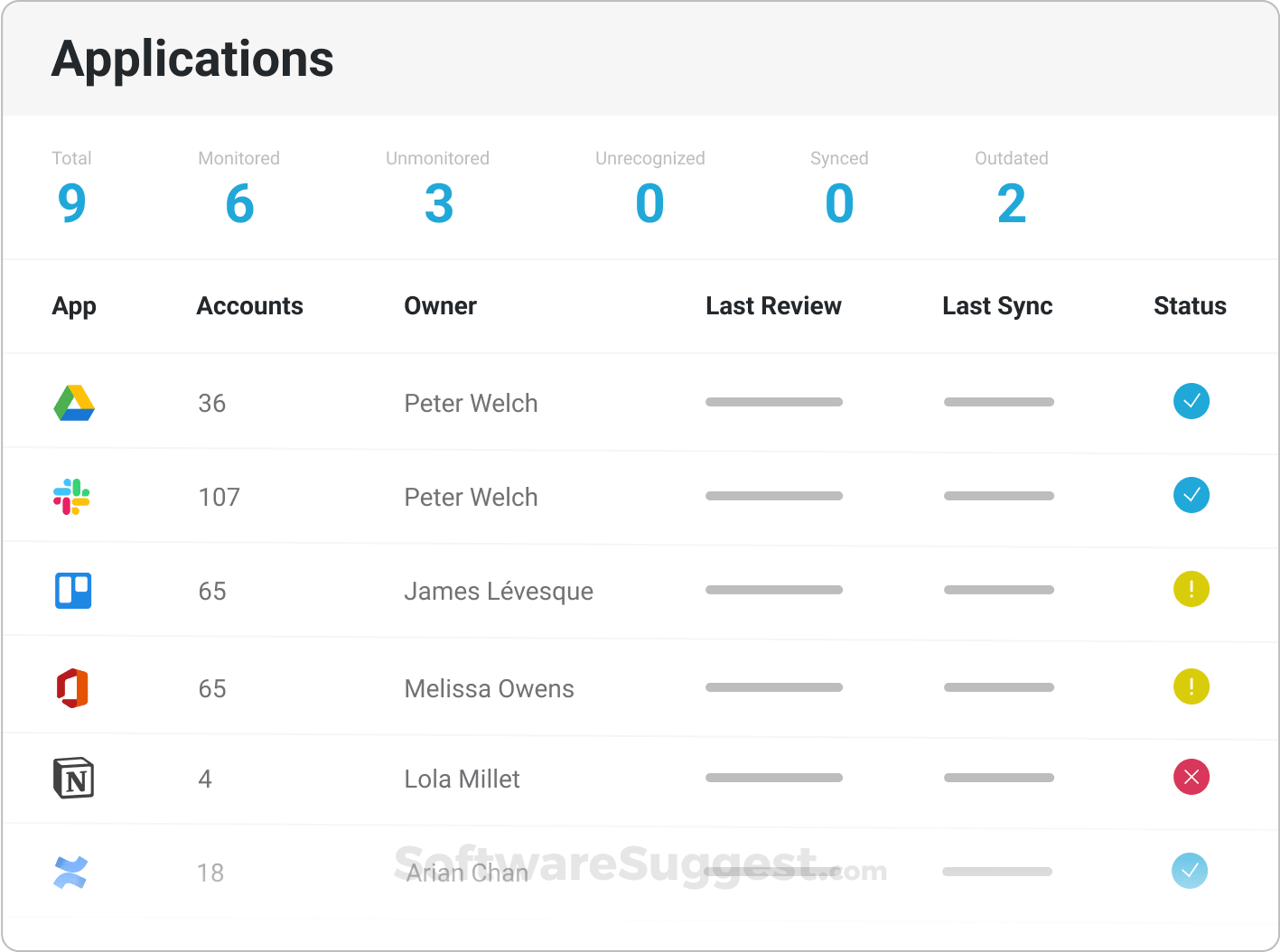Screen dimensions: 1280x952
Task: Select the Notion accounts count of 4
Action: coord(205,779)
